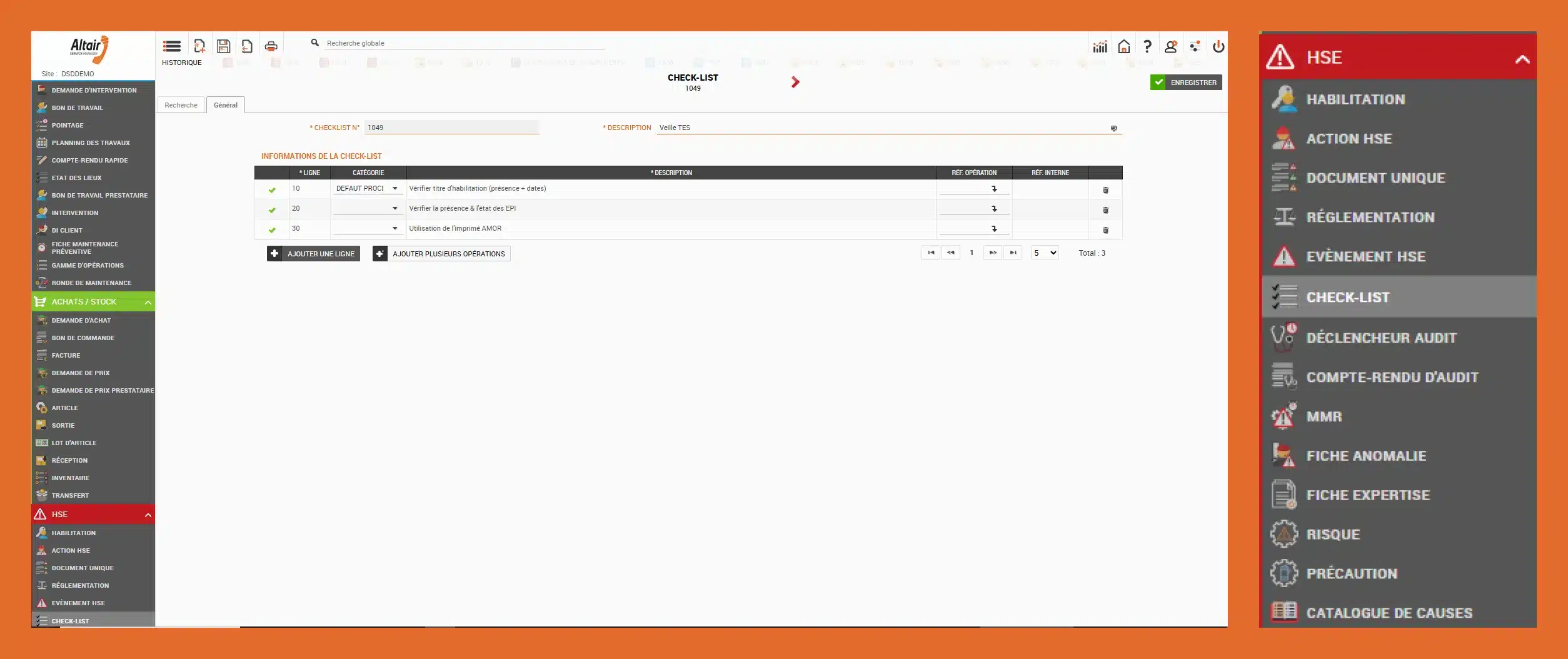Click the revert document icon in toolbar

(x=247, y=46)
